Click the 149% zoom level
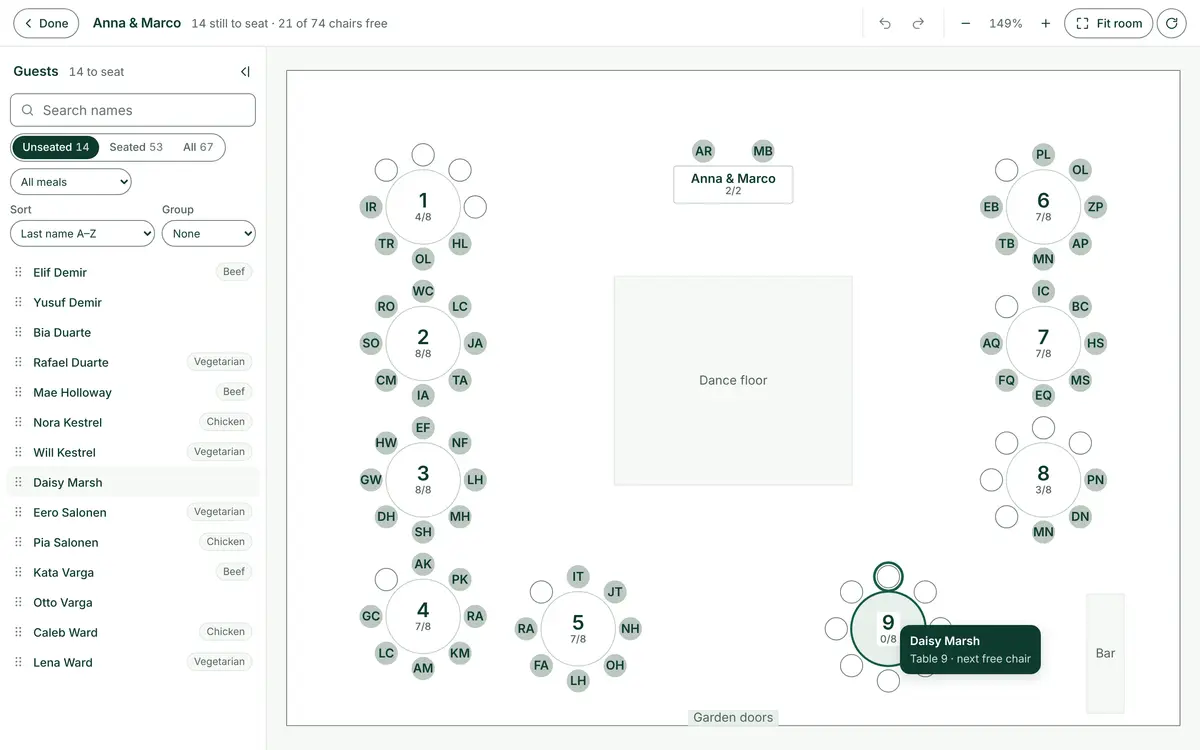The height and width of the screenshot is (750, 1200). coord(1006,23)
